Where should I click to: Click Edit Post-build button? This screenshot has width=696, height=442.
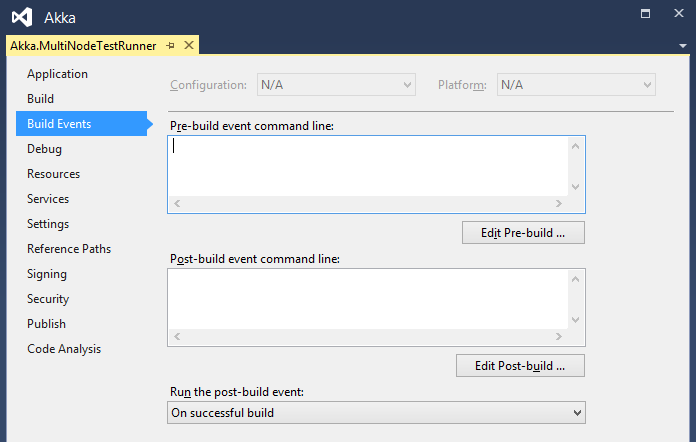coord(520,365)
